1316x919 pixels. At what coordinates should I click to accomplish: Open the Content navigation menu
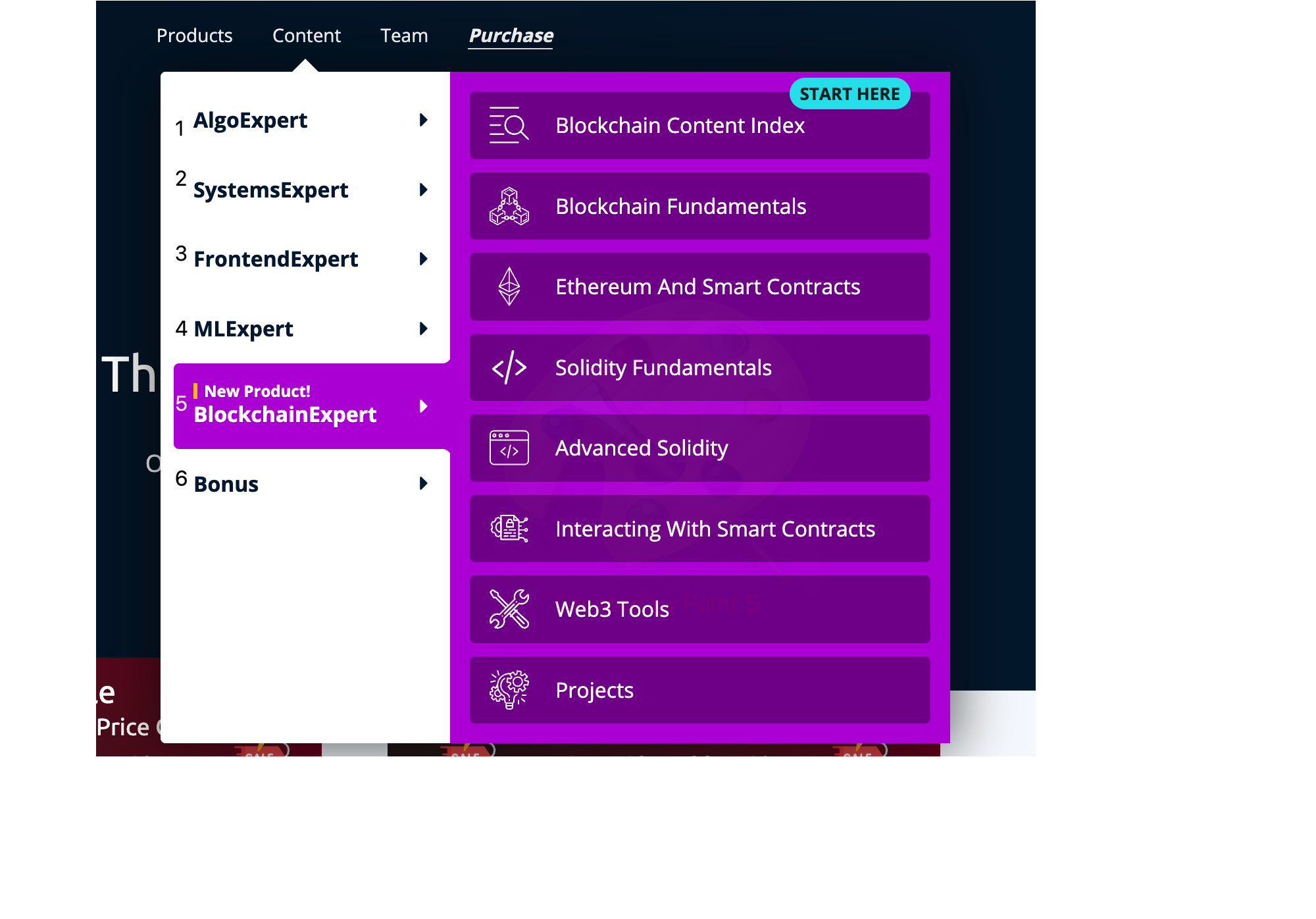coord(306,36)
